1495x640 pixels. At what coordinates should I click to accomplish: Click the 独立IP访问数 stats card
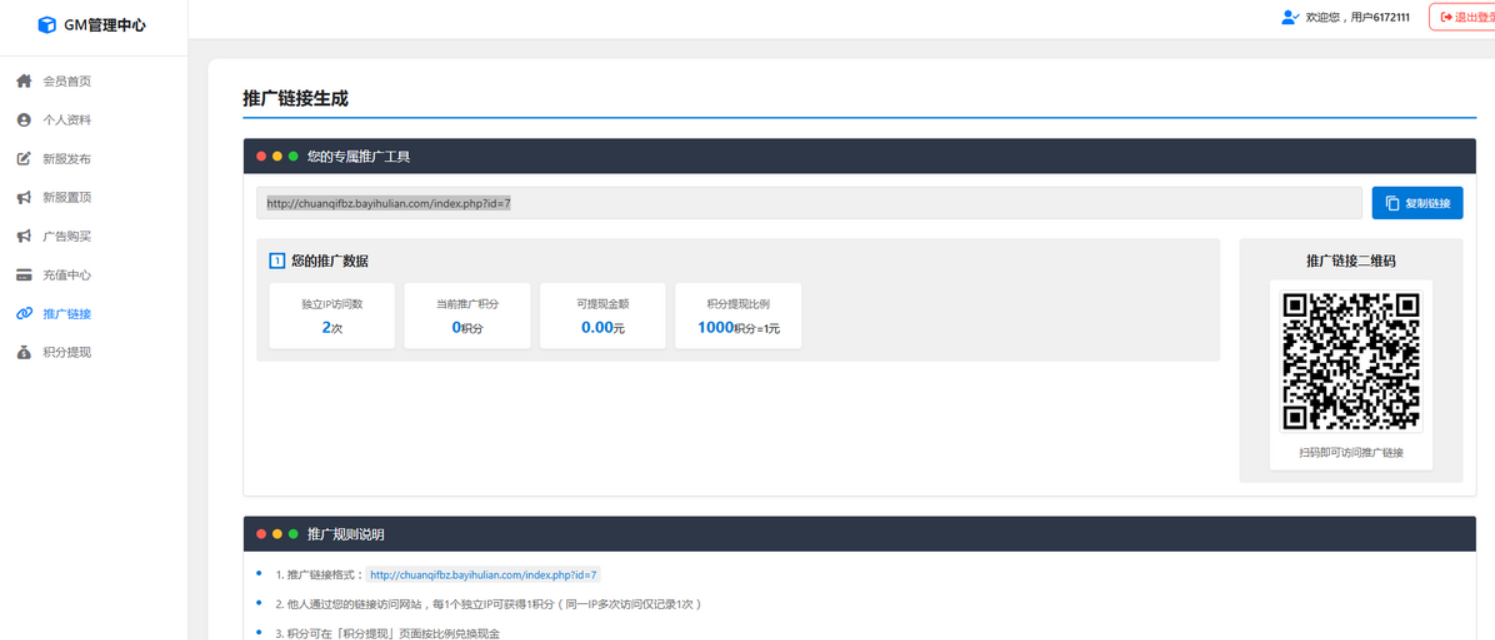[332, 316]
